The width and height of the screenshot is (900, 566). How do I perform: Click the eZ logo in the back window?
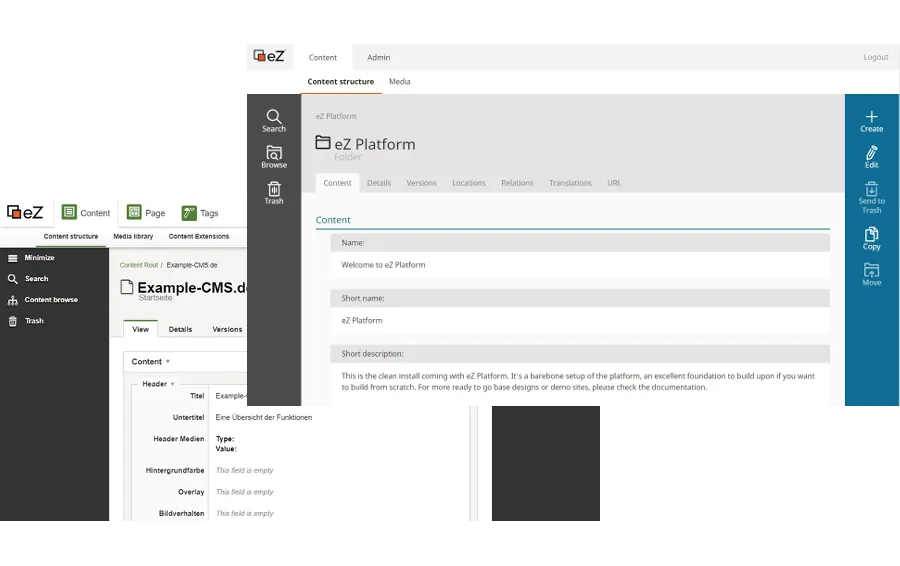[25, 212]
